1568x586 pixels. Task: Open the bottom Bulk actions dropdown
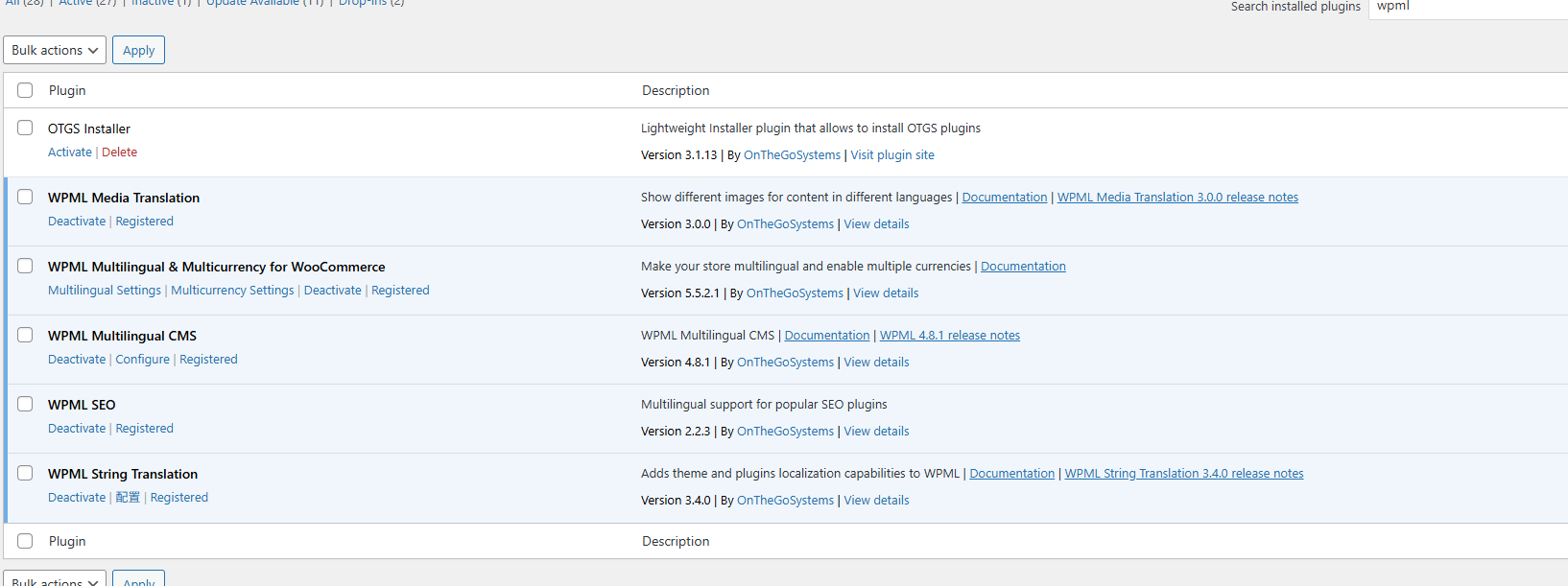(55, 579)
